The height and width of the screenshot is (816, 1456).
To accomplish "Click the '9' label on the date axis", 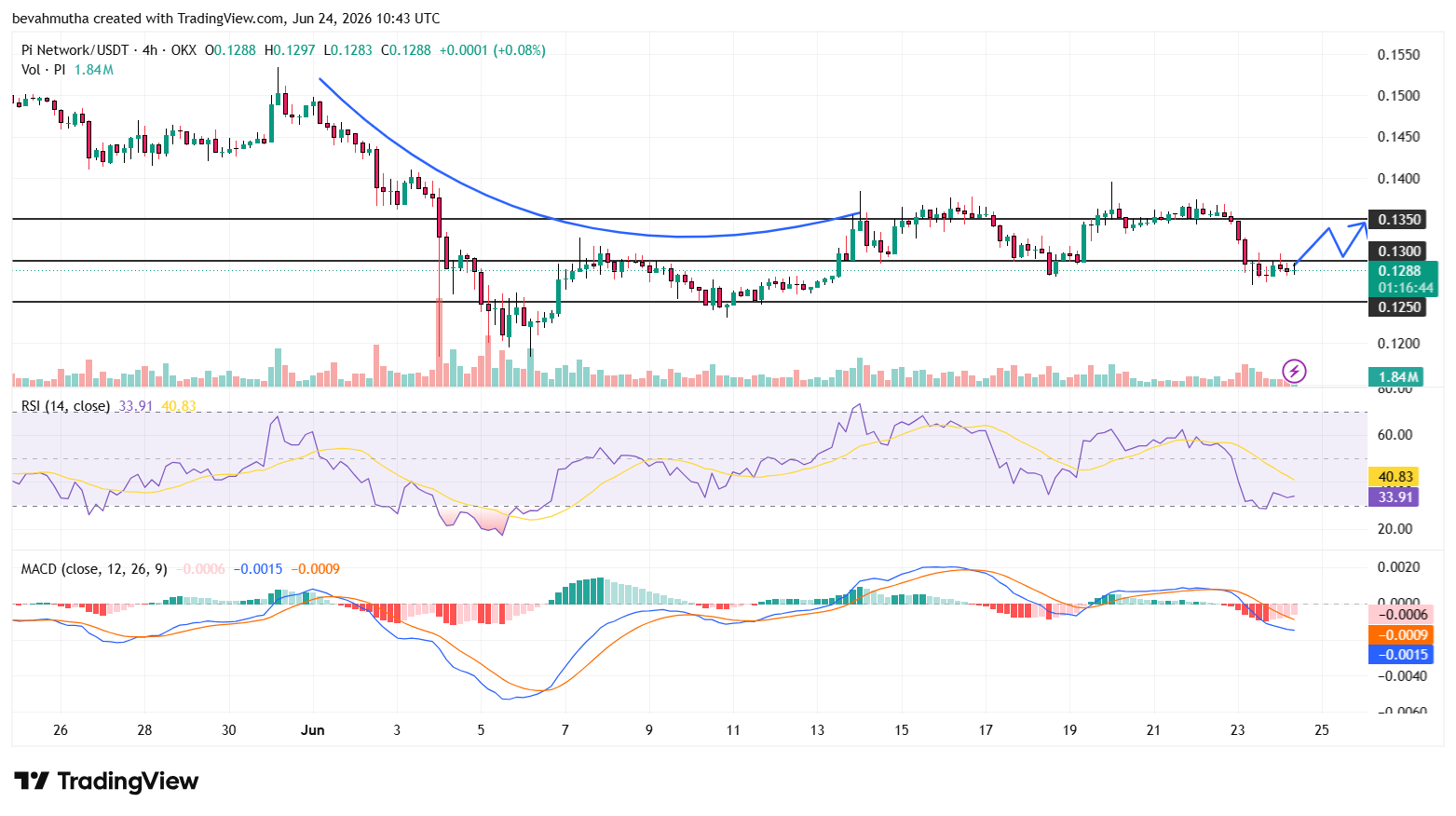I will point(649,730).
